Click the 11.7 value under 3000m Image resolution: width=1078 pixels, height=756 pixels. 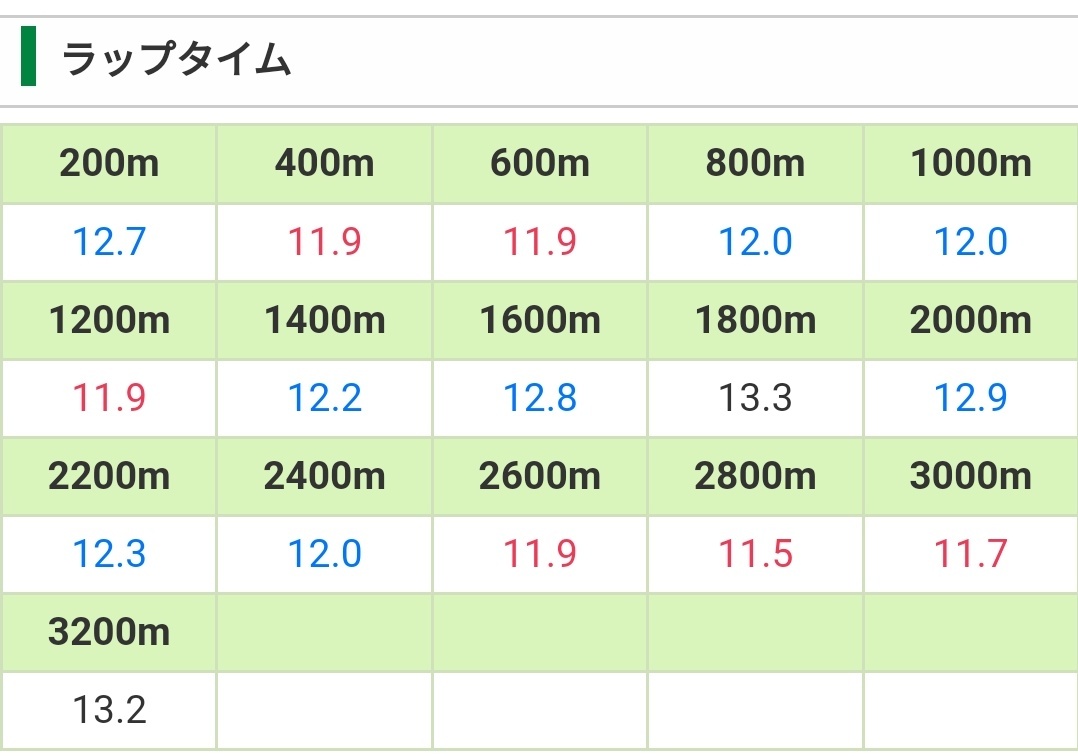tap(971, 554)
